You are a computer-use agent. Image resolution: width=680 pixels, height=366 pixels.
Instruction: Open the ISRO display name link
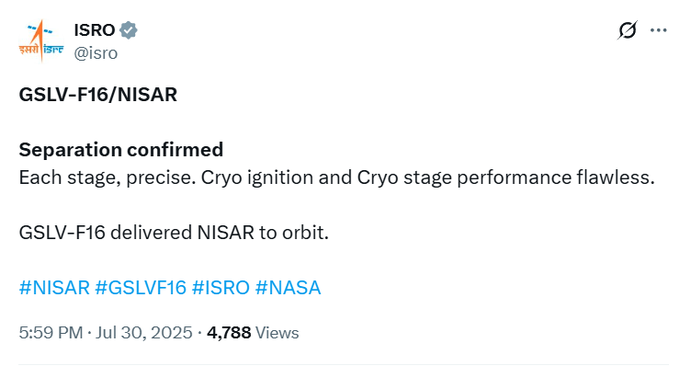click(x=94, y=30)
